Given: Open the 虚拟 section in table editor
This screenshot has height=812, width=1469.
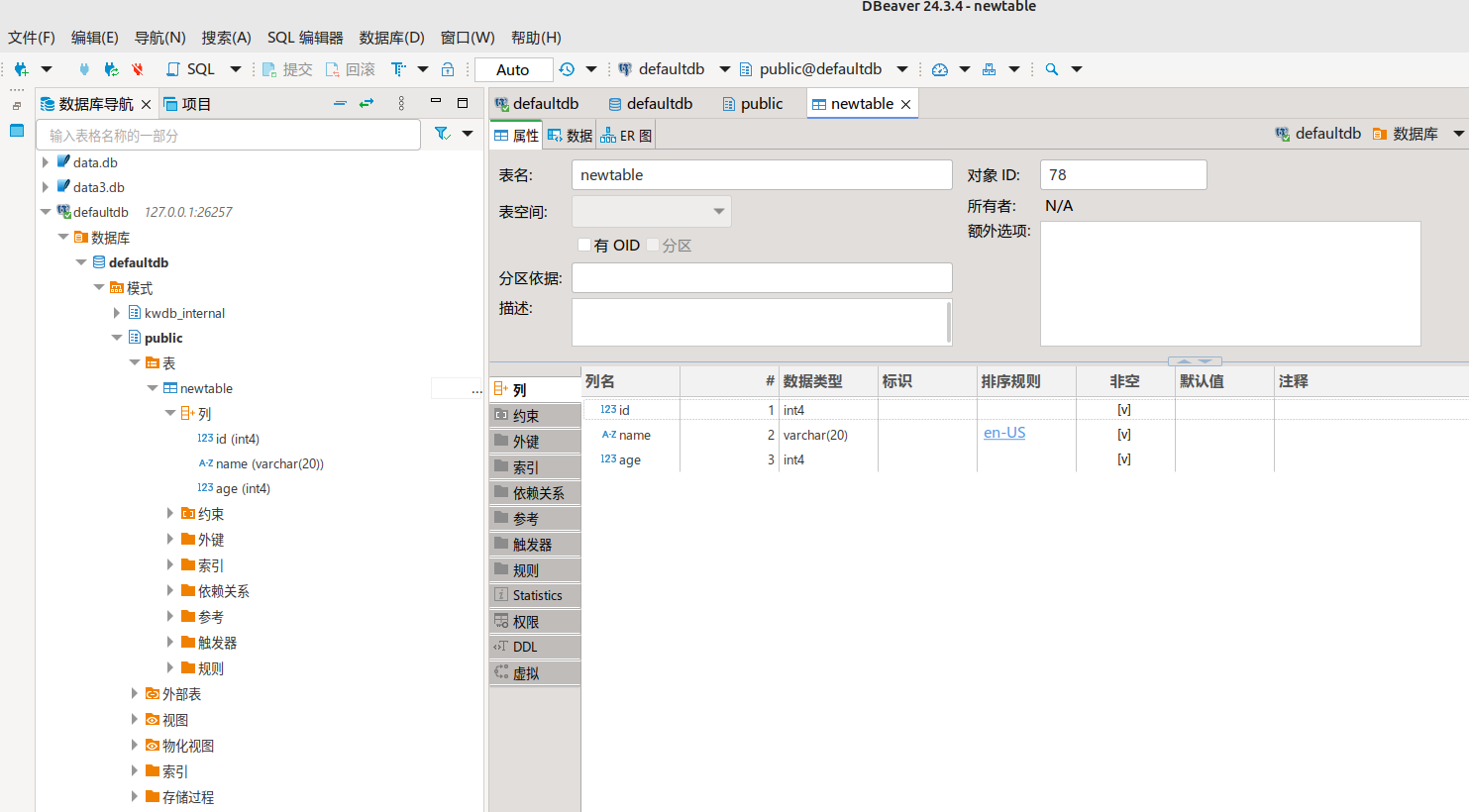Looking at the screenshot, I should (x=535, y=673).
